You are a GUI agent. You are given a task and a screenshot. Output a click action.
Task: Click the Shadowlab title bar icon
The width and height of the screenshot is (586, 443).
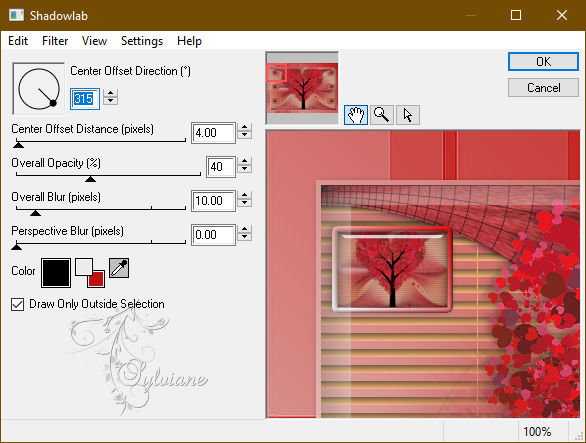point(16,15)
